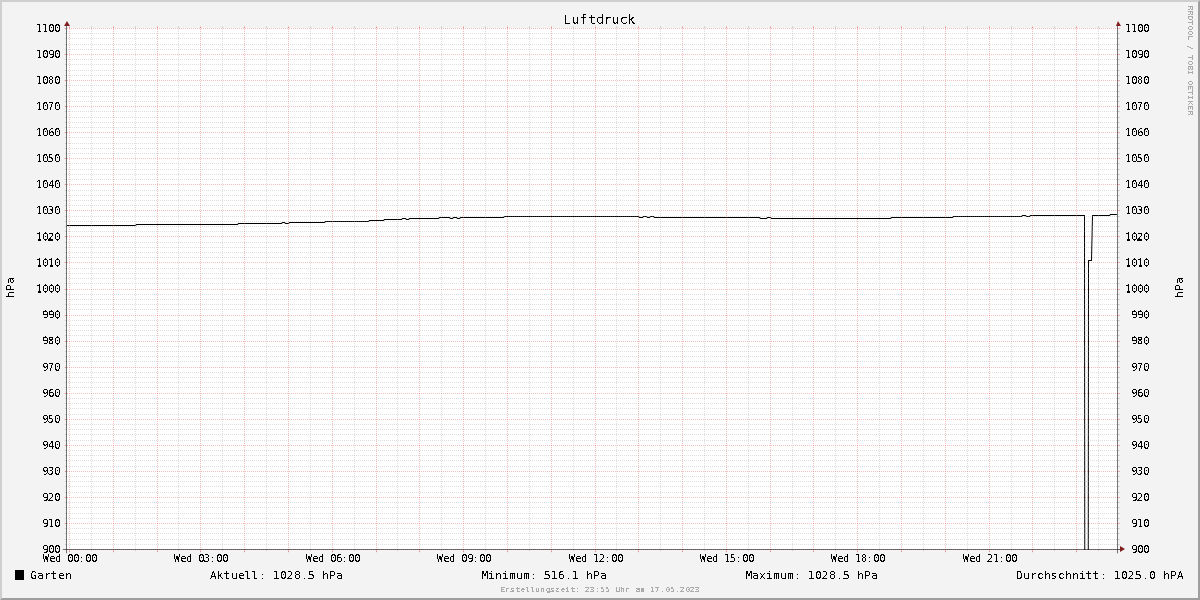Screen dimensions: 1200x600
Task: Click the Wed 12:00 time axis label
Action: [596, 558]
